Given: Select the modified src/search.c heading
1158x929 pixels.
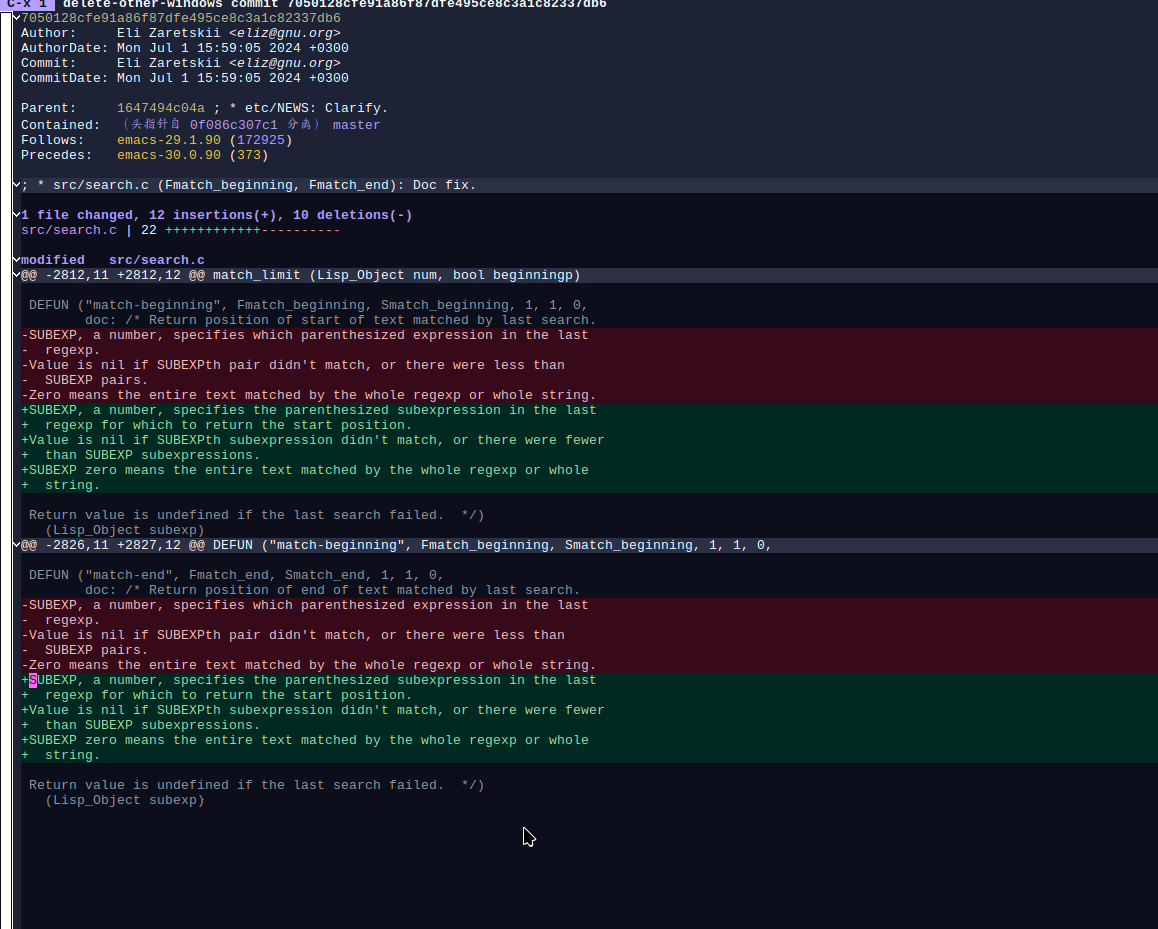Looking at the screenshot, I should 112,260.
